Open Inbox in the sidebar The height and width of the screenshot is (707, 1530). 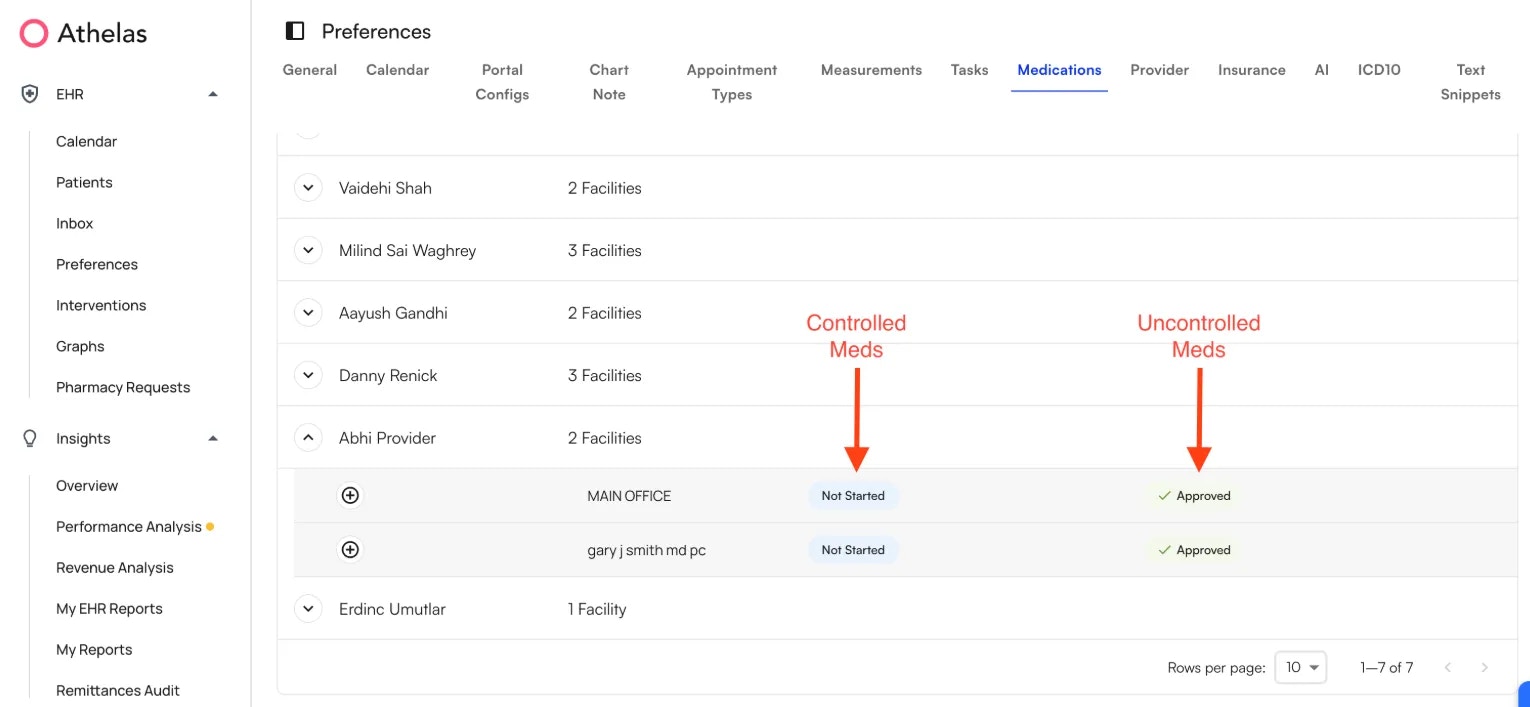coord(74,223)
